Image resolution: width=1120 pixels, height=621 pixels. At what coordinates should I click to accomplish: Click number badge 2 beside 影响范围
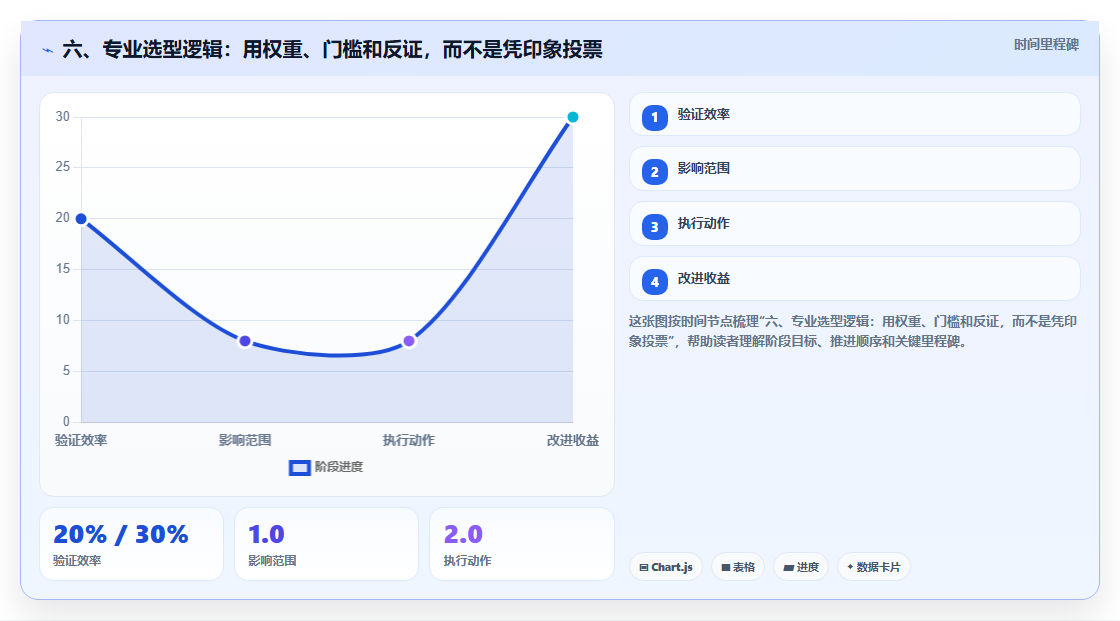(x=654, y=172)
